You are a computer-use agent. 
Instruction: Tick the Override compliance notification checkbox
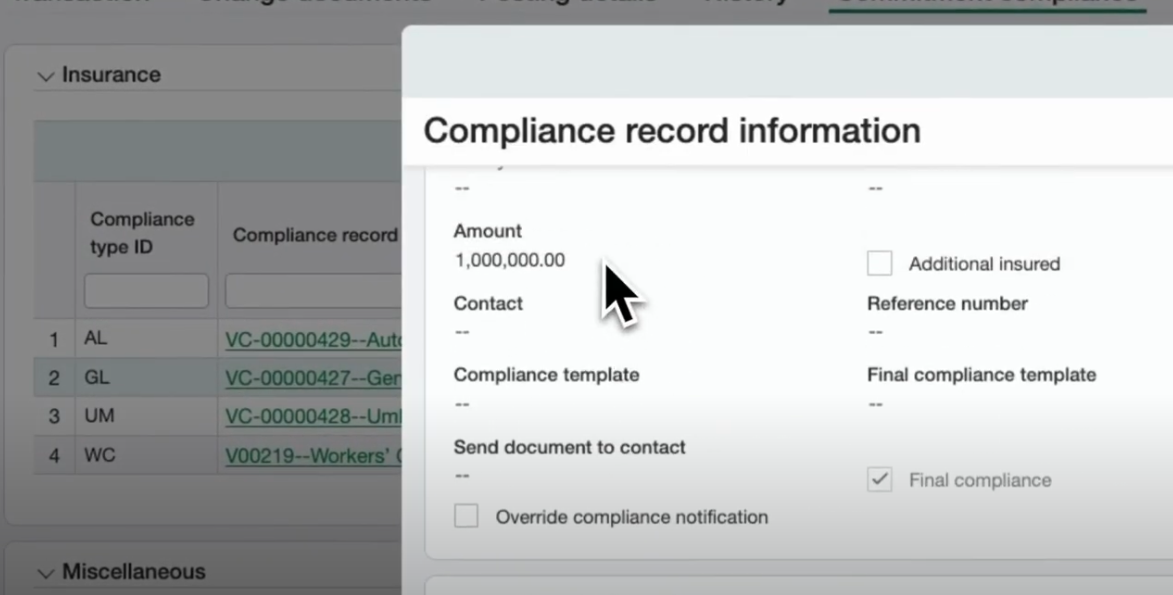click(466, 516)
